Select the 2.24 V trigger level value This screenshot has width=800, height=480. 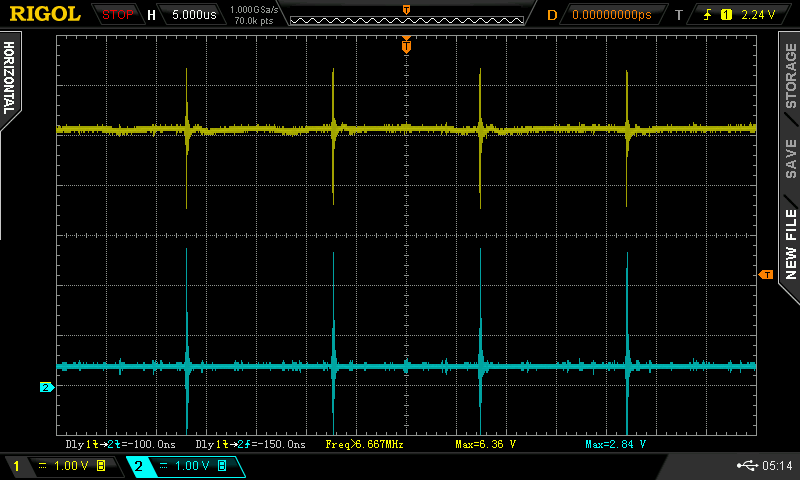pos(759,15)
